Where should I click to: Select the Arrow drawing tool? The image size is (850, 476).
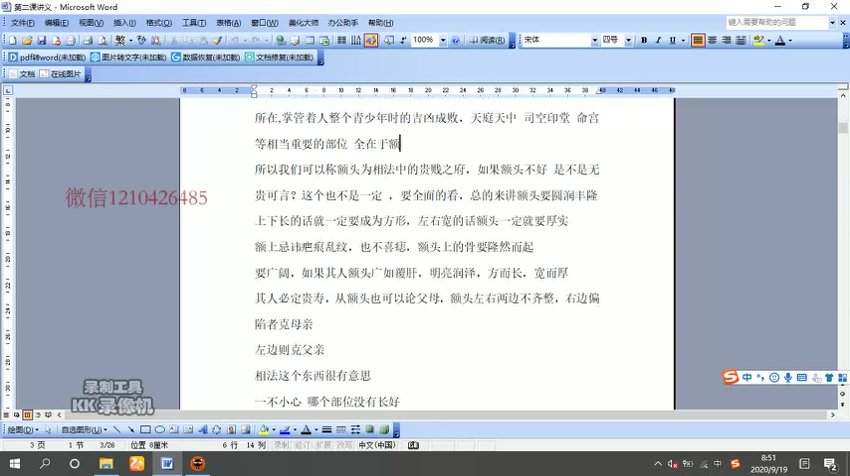131,430
